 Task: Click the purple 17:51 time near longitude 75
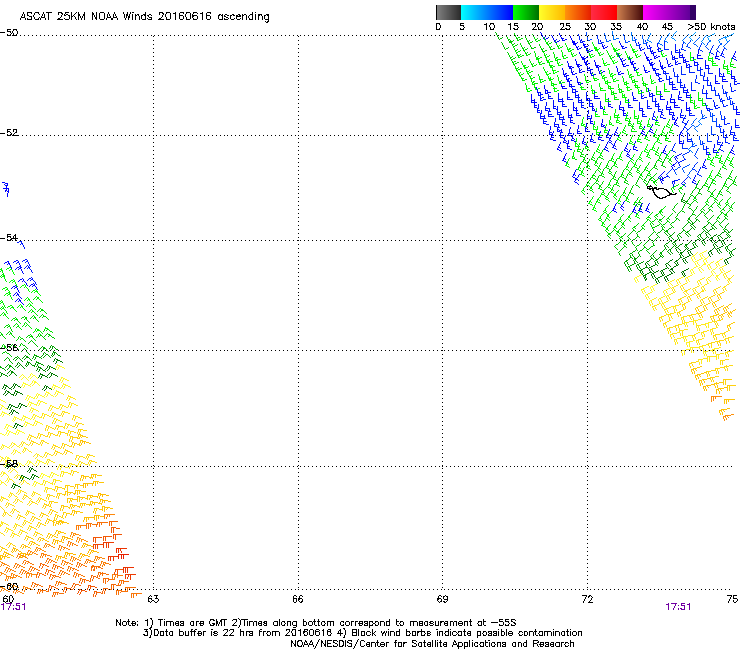point(678,607)
